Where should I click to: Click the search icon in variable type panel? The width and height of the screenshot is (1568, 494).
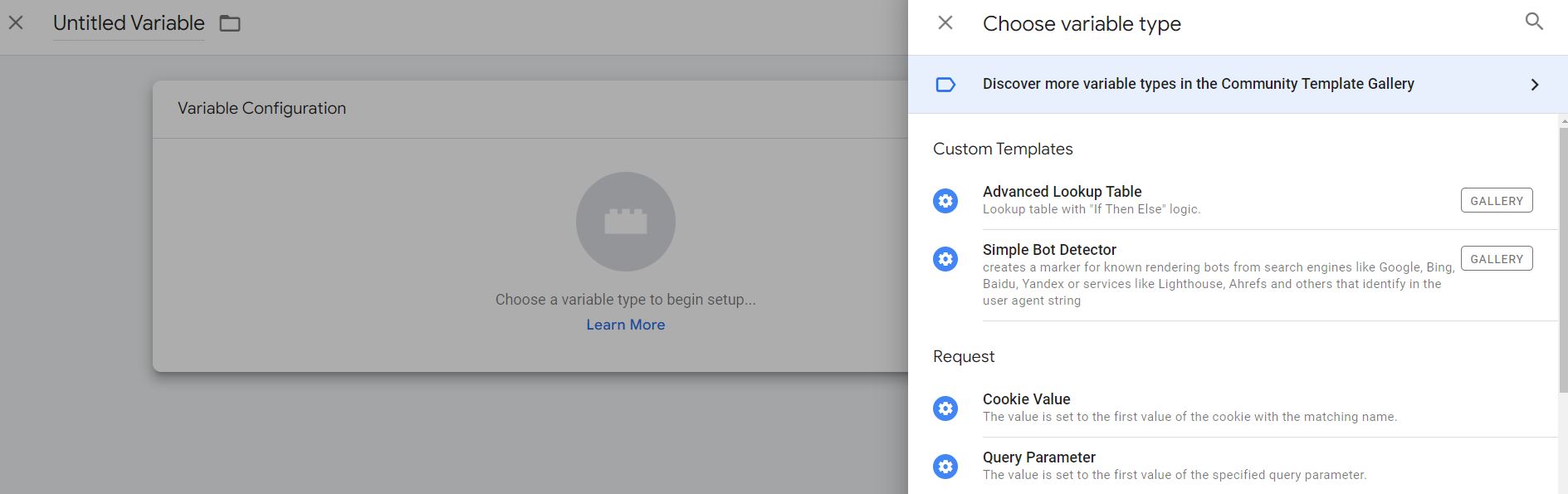(1534, 22)
